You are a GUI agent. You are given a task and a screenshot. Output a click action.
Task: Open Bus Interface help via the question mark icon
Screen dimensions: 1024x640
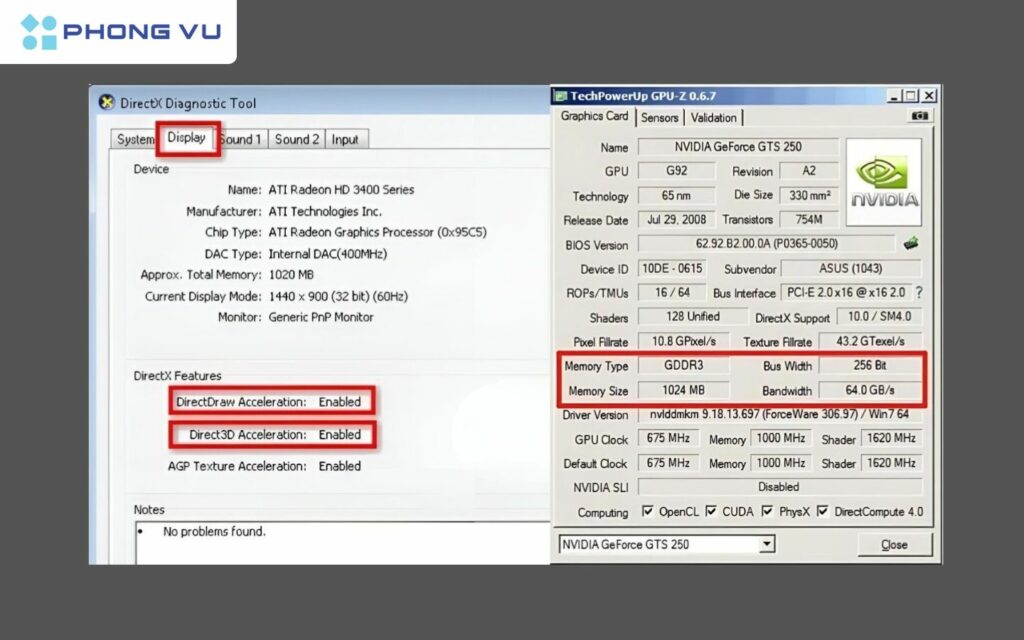click(x=918, y=293)
